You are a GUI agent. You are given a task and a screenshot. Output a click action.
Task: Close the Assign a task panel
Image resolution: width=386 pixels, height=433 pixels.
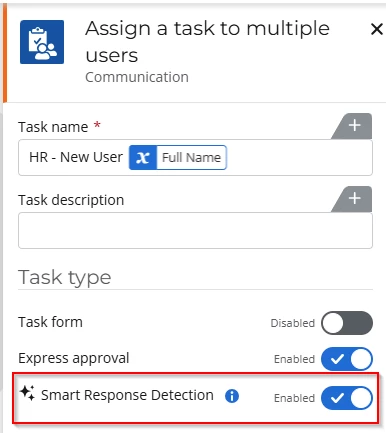pyautogui.click(x=377, y=29)
